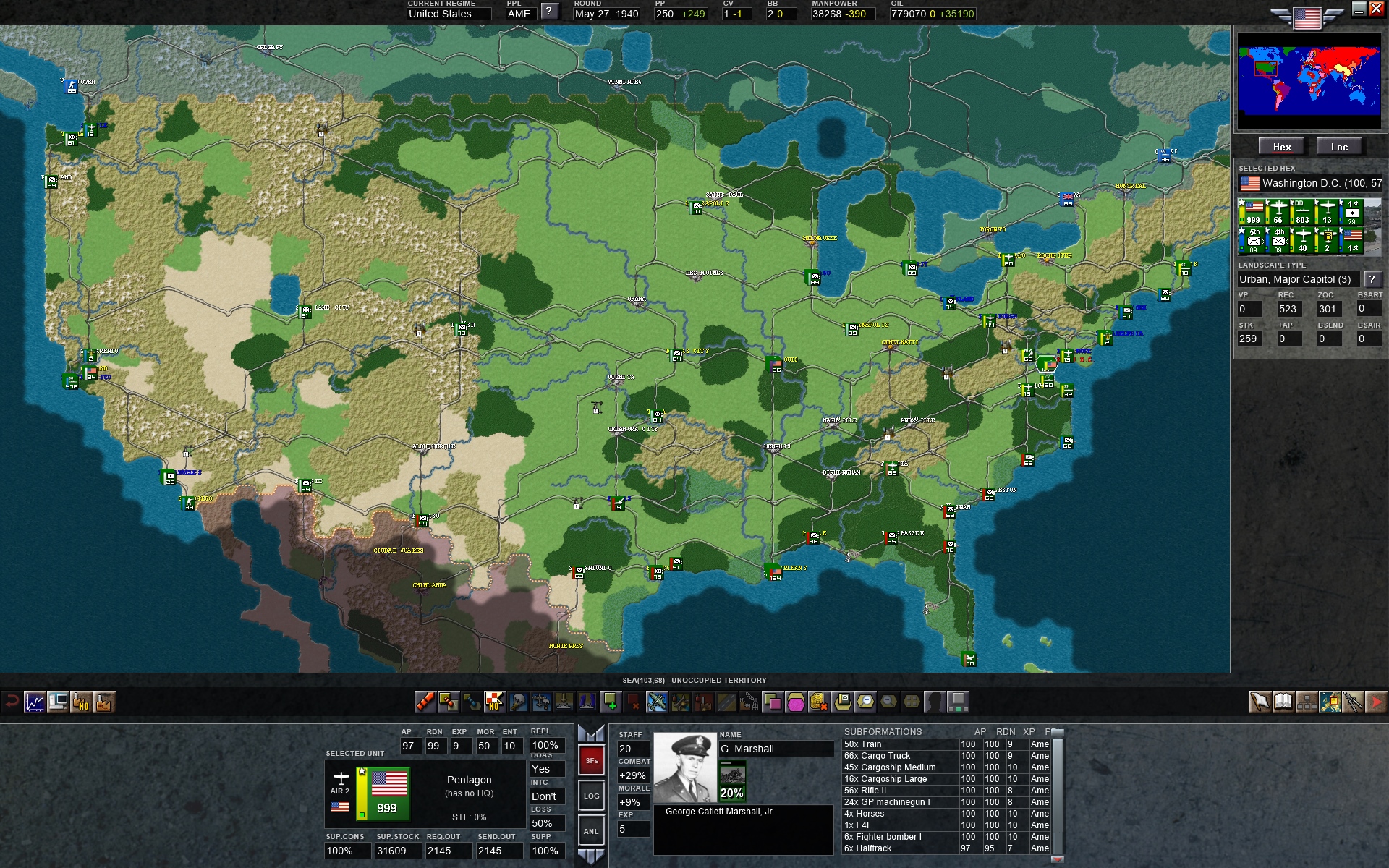The image size is (1389, 868).
Task: Click the United States current regime field
Action: [449, 14]
